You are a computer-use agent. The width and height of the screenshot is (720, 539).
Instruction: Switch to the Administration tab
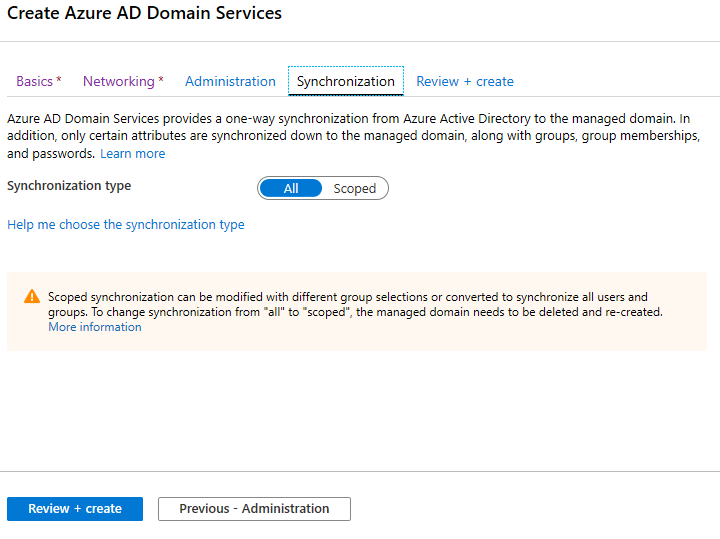click(230, 81)
